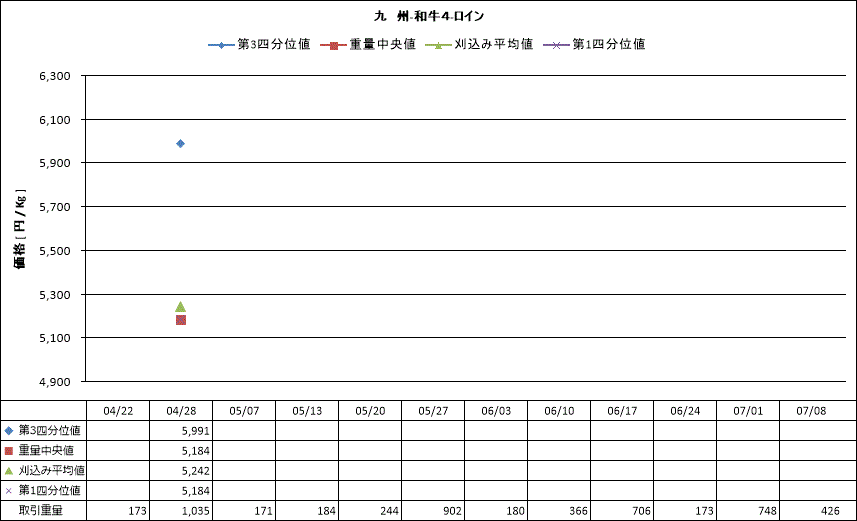Viewport: 857px width, 521px height.
Task: Click the 4,900 y-axis label
Action: click(x=55, y=382)
